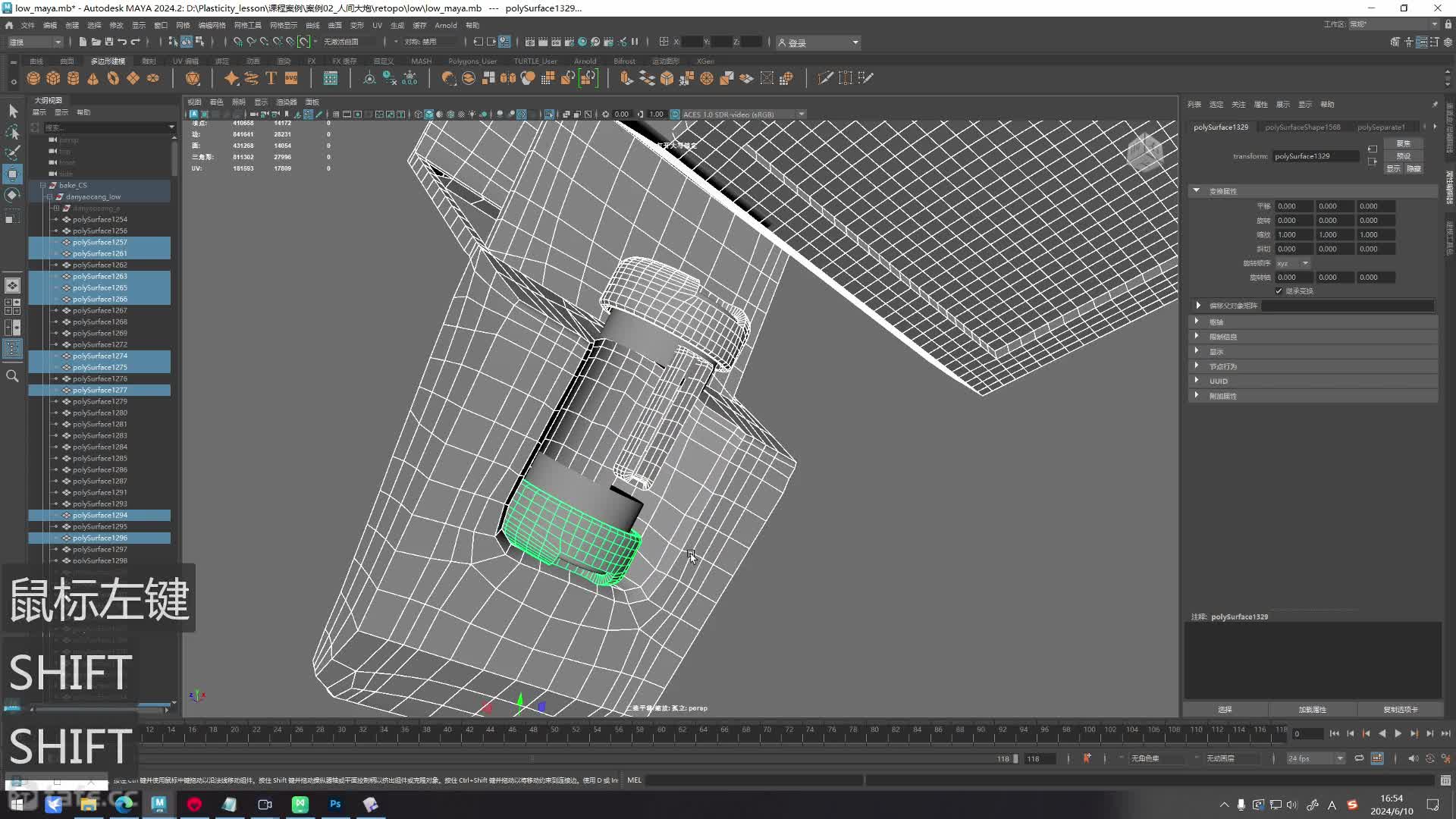Click the Save scene icon in the status line
The width and height of the screenshot is (1456, 819).
[x=108, y=42]
